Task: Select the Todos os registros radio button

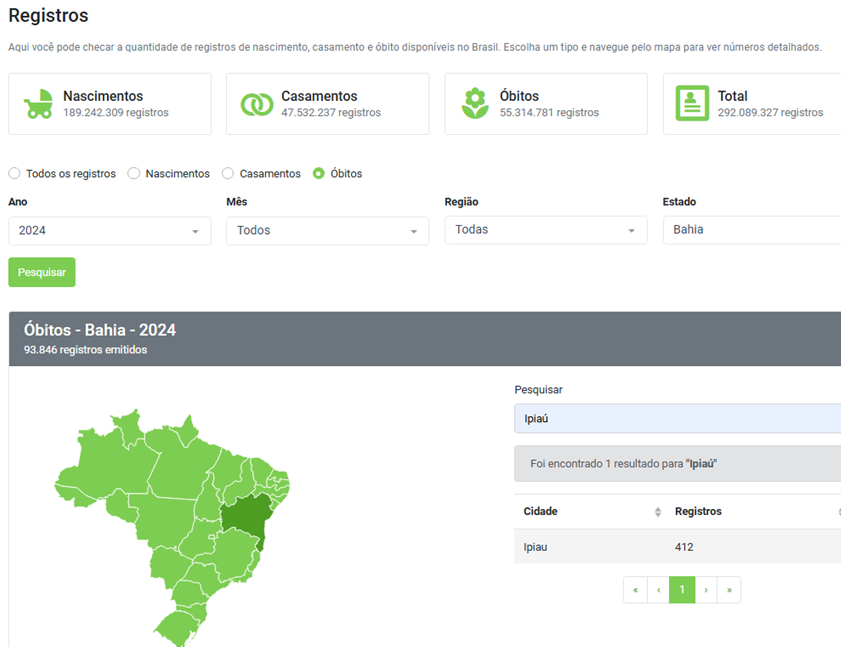Action: [x=15, y=174]
